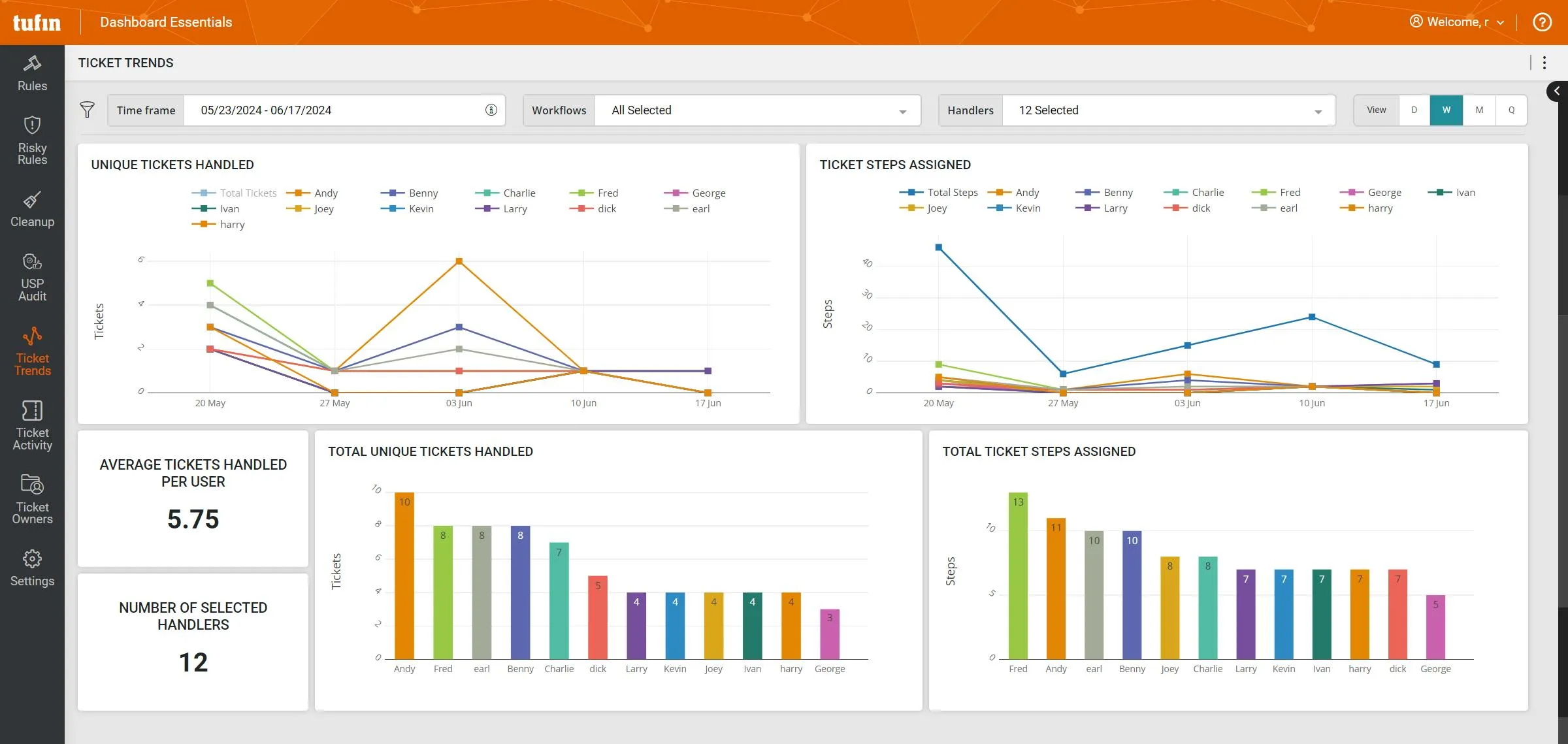Click the Dashboard Essentials tab
The height and width of the screenshot is (744, 1568).
tap(166, 21)
